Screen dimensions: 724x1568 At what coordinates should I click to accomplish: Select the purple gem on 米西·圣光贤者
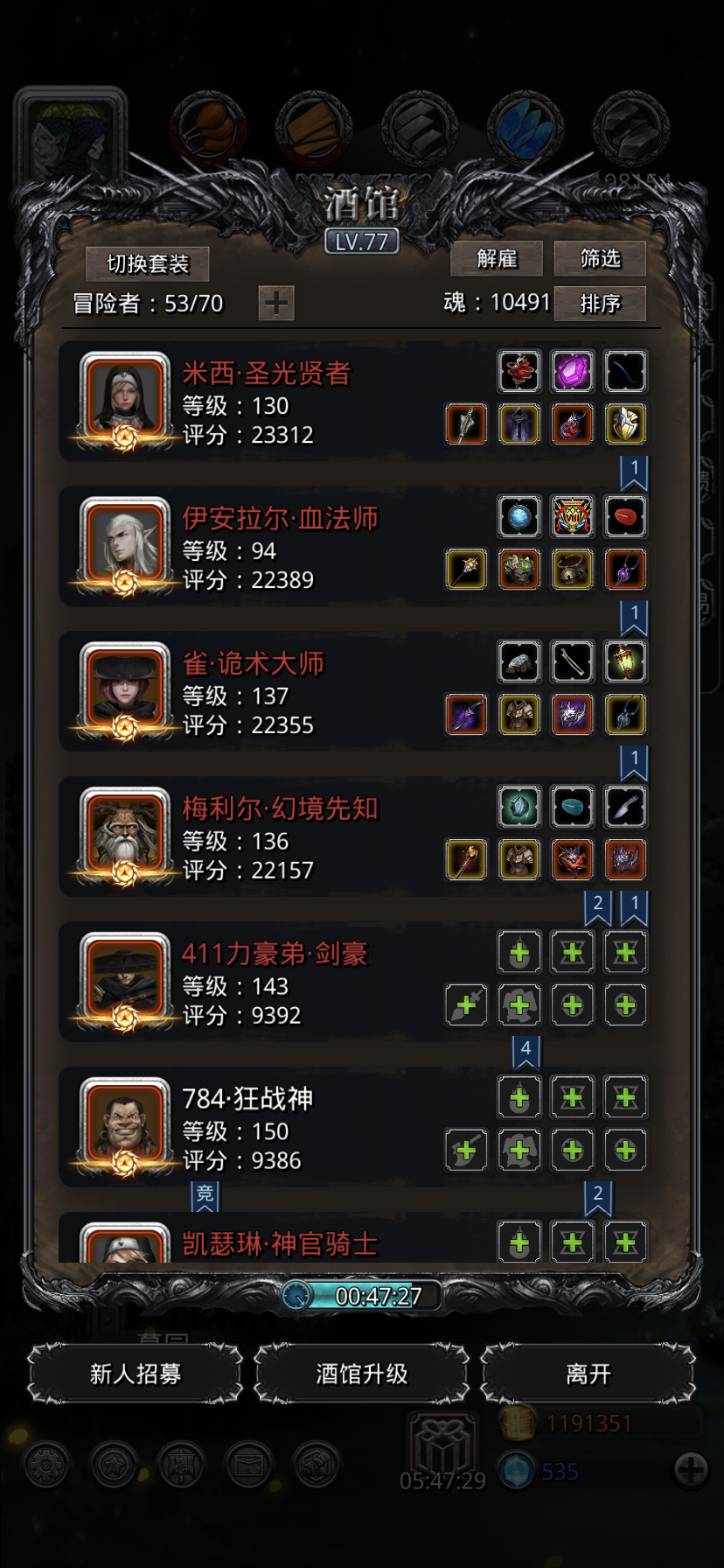572,371
